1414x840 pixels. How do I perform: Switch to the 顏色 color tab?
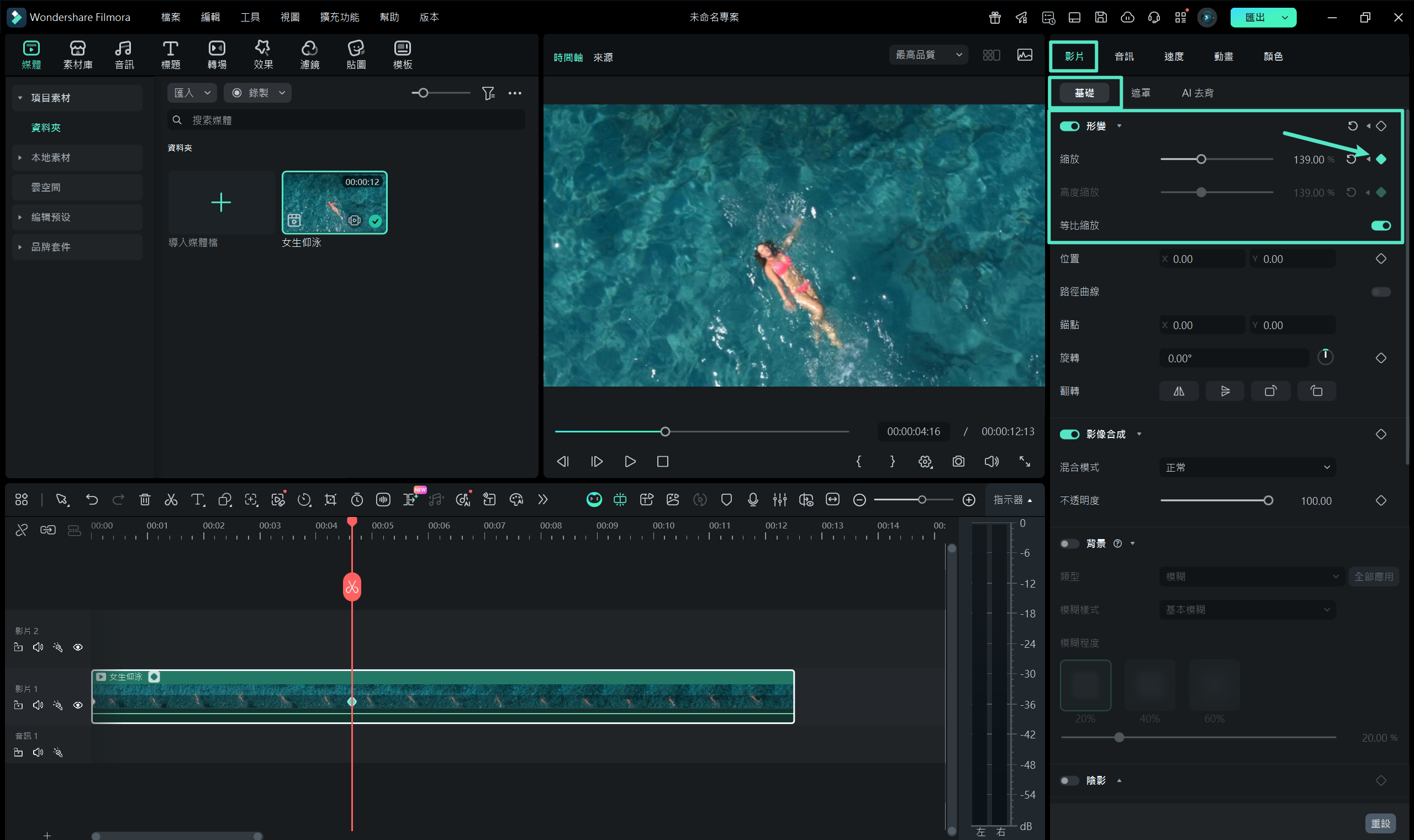pyautogui.click(x=1273, y=56)
